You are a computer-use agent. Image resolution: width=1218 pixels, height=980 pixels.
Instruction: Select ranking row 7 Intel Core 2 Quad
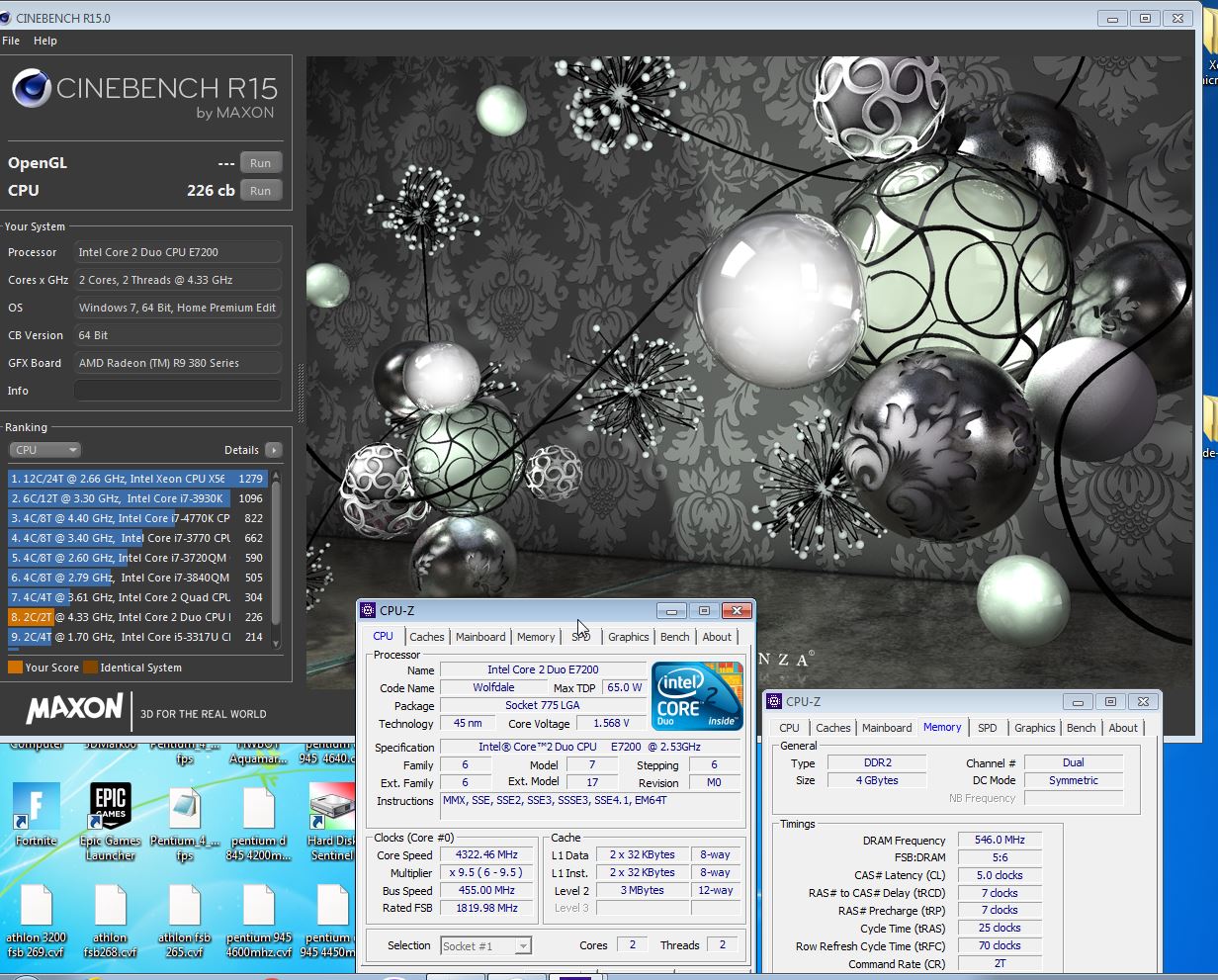[137, 597]
